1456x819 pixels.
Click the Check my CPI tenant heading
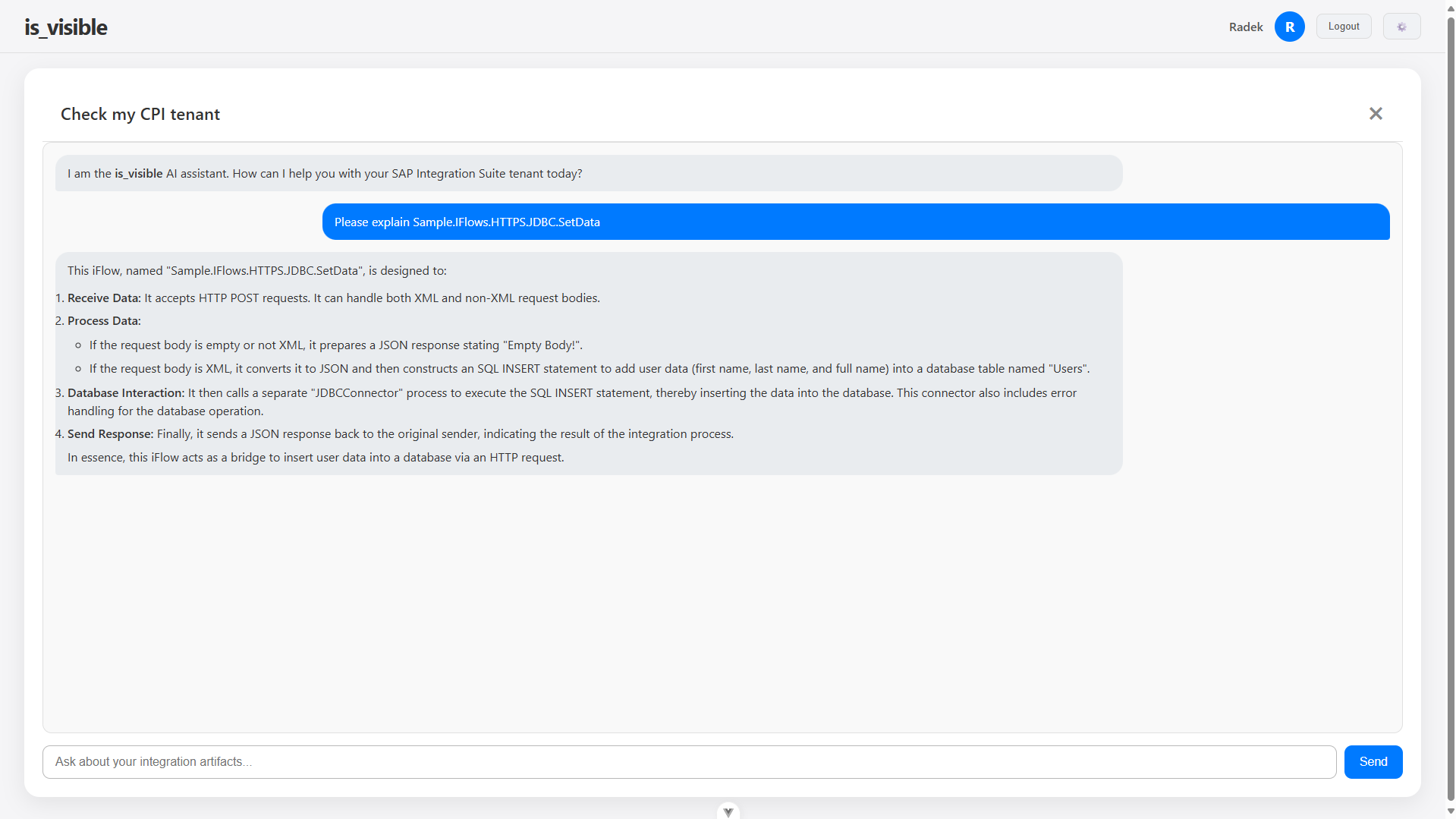point(140,114)
